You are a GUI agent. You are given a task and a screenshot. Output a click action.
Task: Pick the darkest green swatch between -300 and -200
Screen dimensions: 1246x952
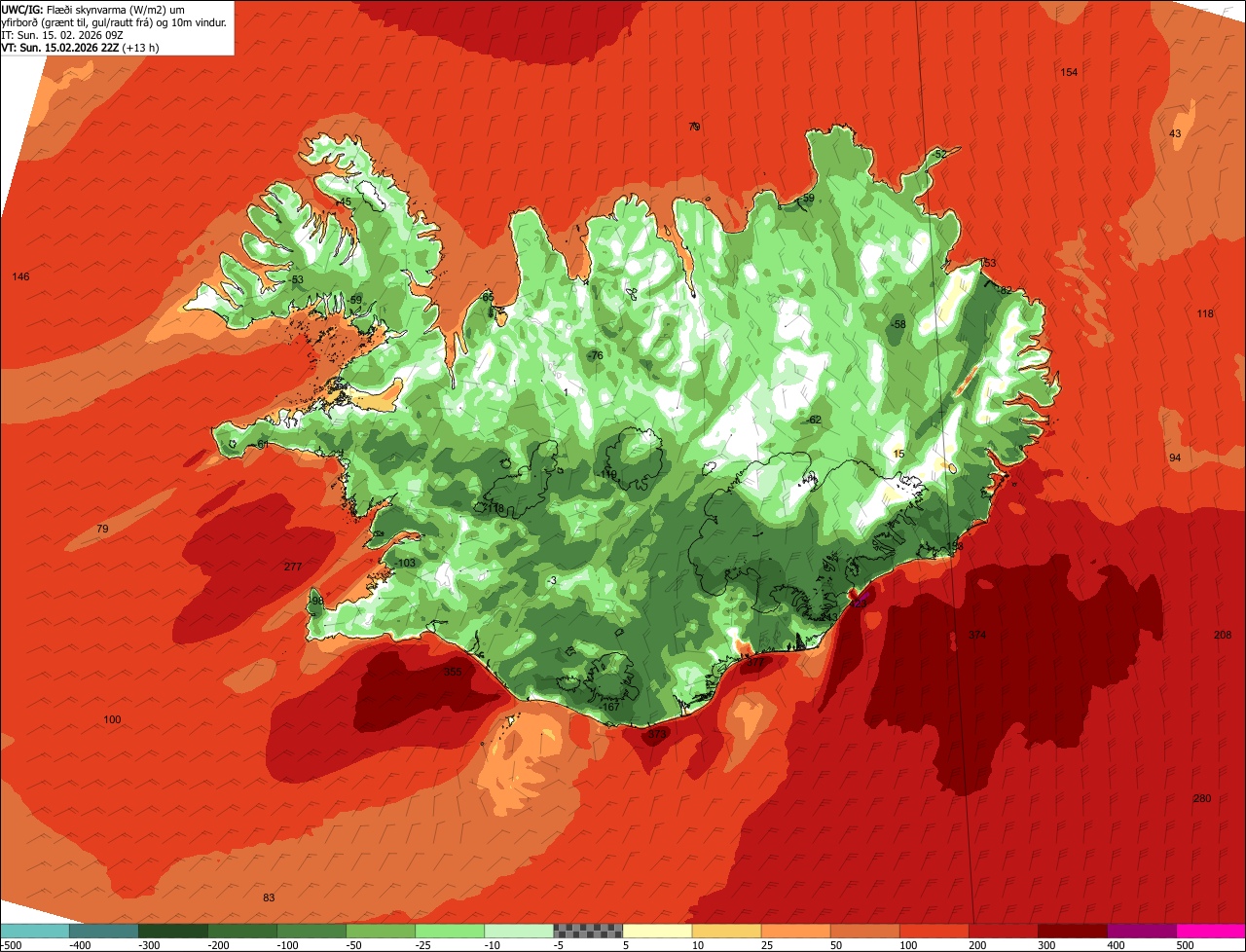click(x=173, y=931)
